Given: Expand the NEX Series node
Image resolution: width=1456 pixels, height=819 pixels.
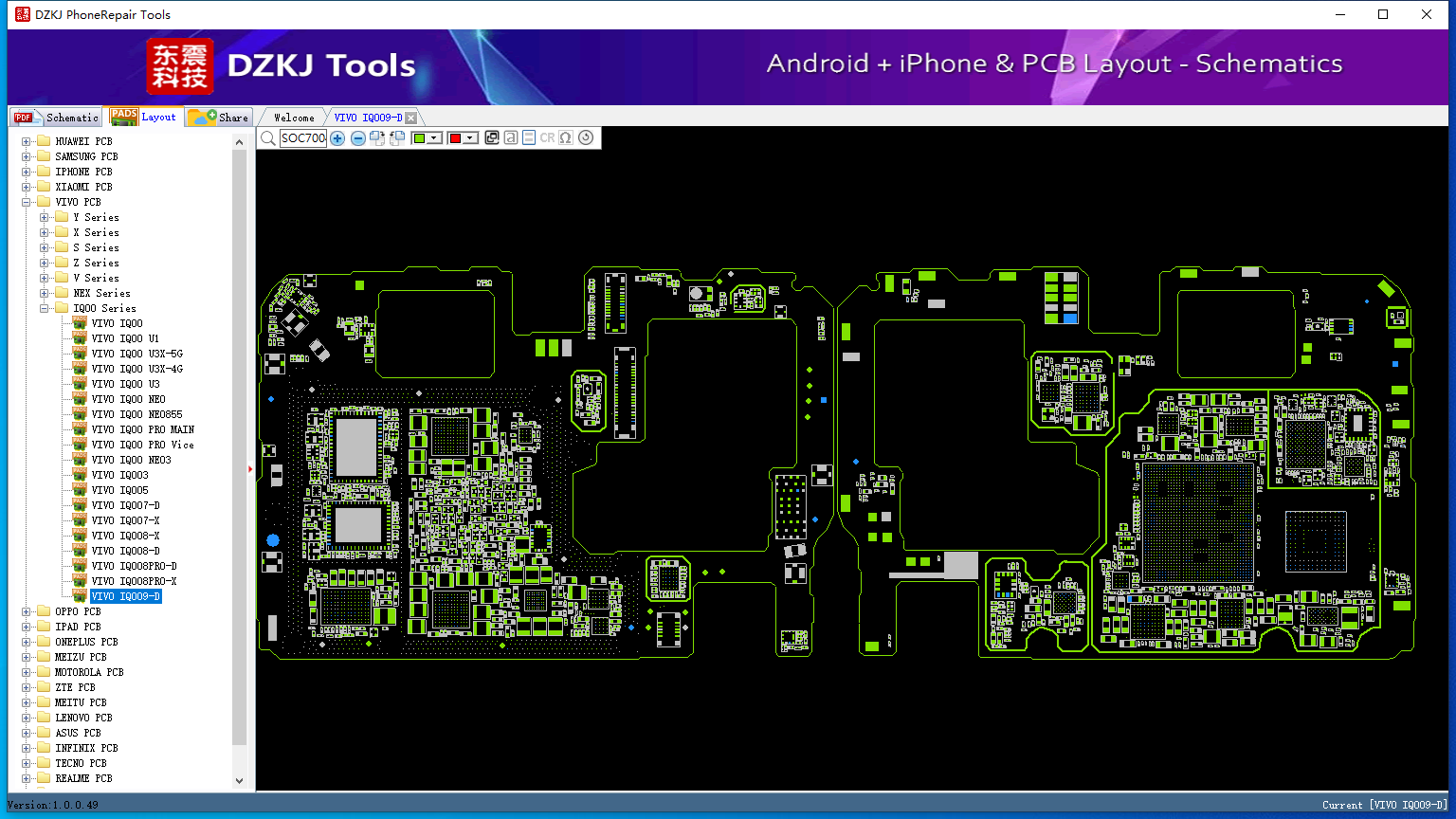Looking at the screenshot, I should pos(45,293).
